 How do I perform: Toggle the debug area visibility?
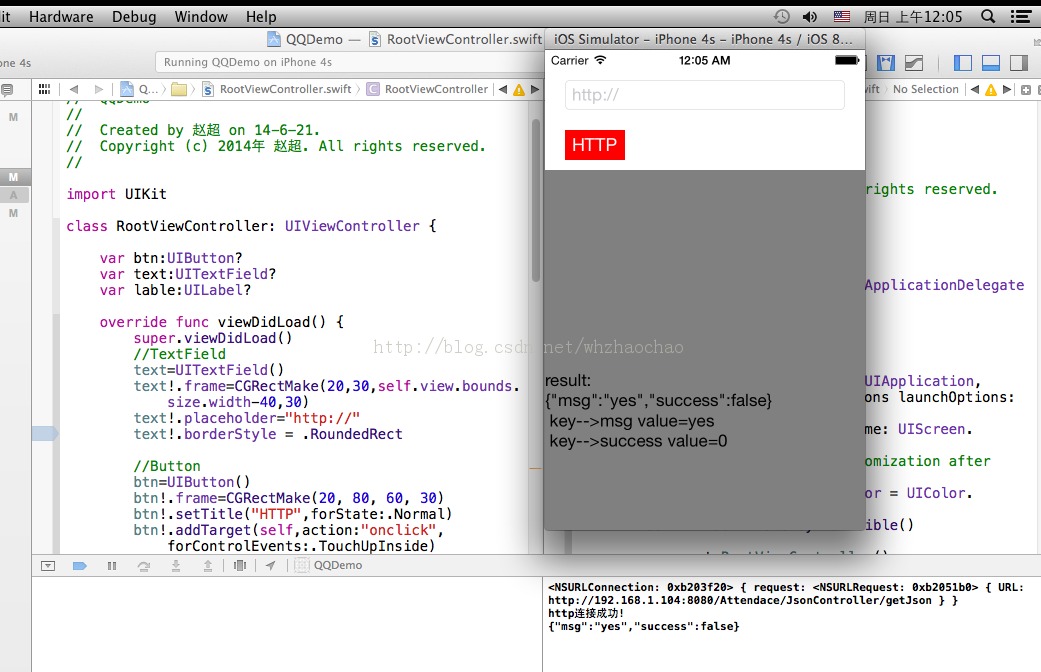pyautogui.click(x=991, y=63)
